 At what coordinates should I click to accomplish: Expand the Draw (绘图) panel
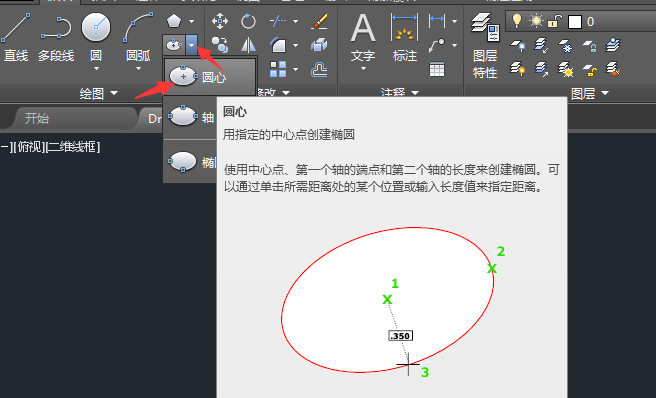coord(99,93)
